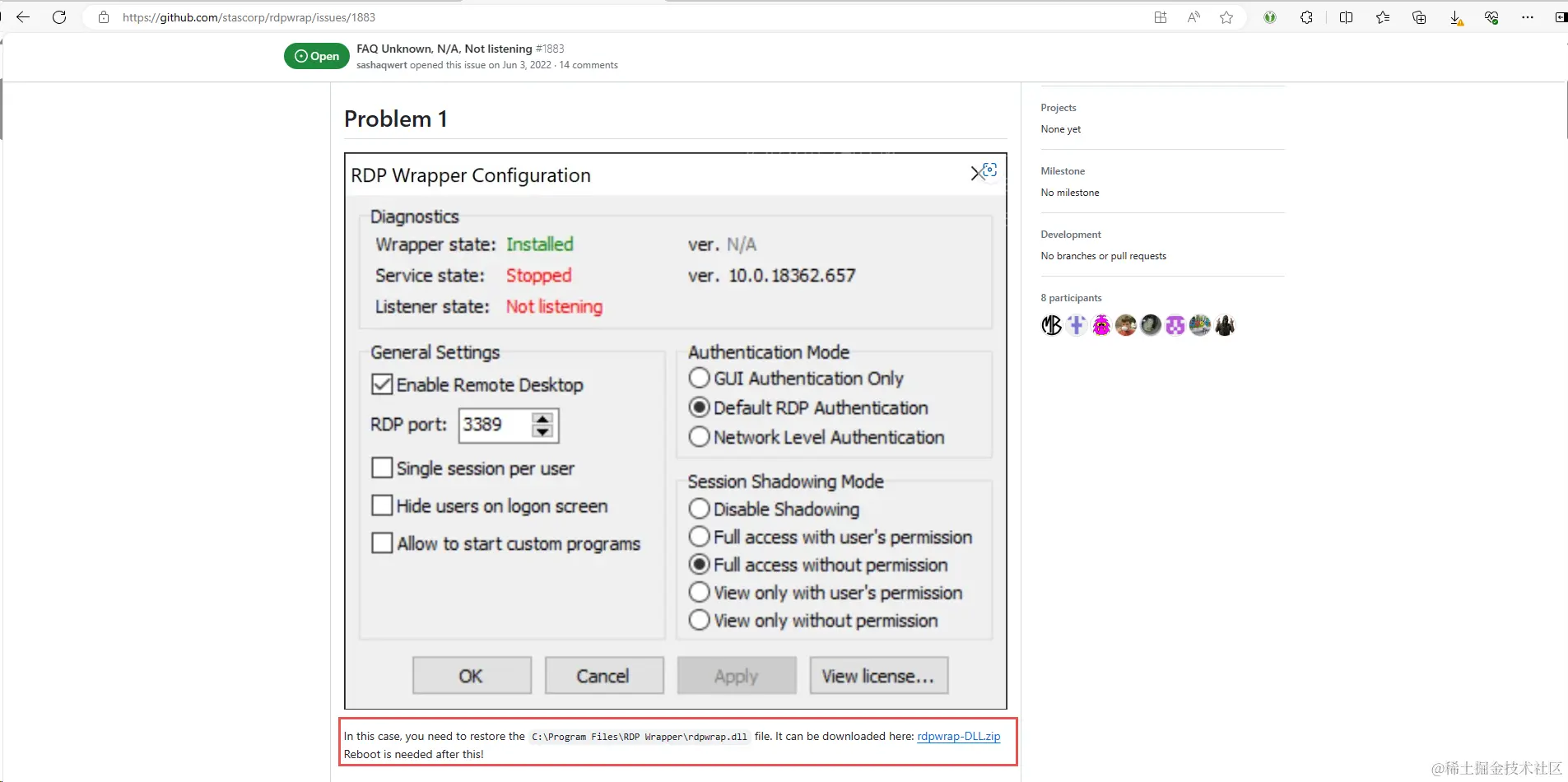Click the Projects sidebar heading
Viewport: 1568px width, 782px height.
1059,108
